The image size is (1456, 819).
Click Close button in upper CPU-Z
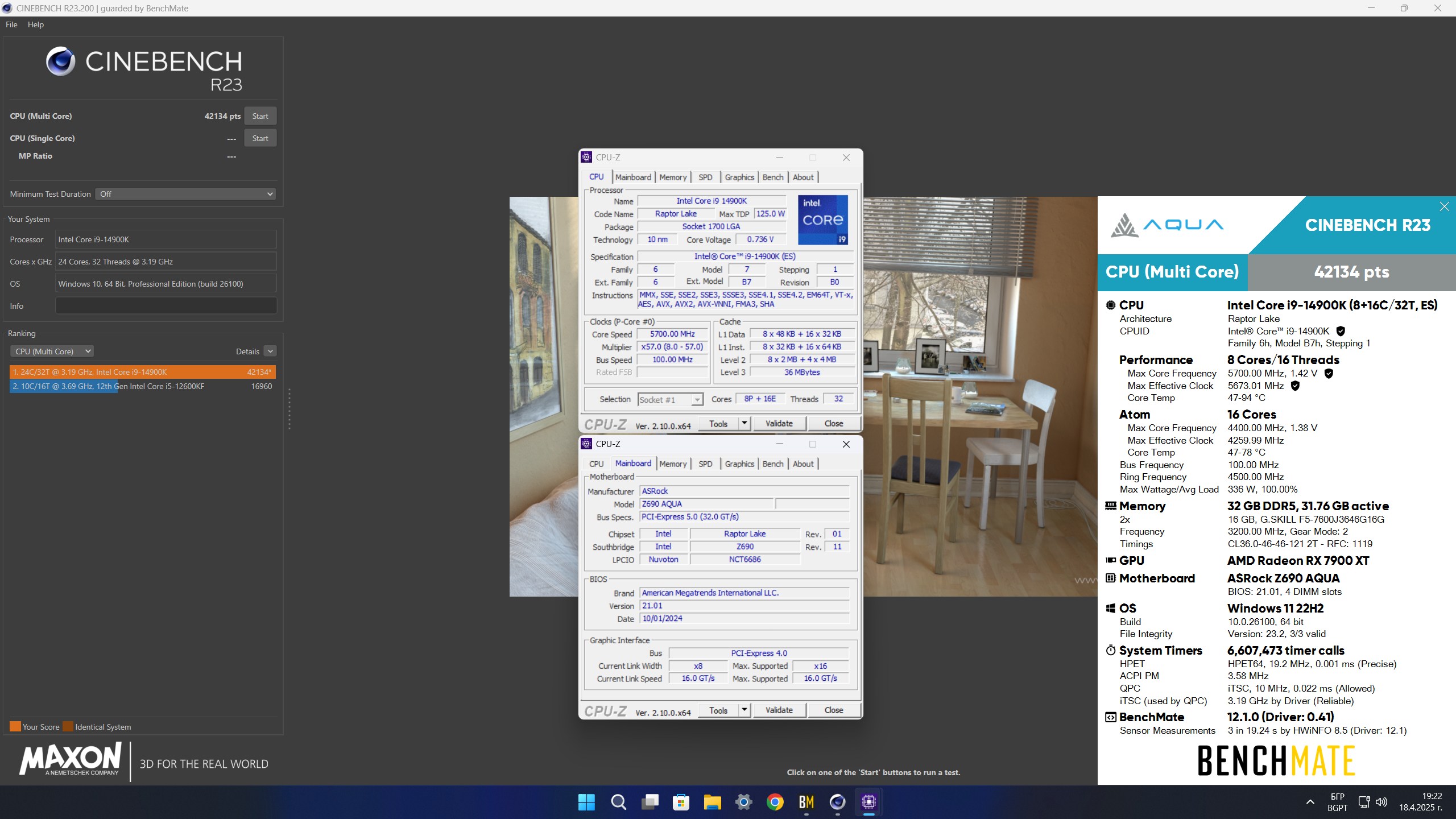click(x=834, y=423)
